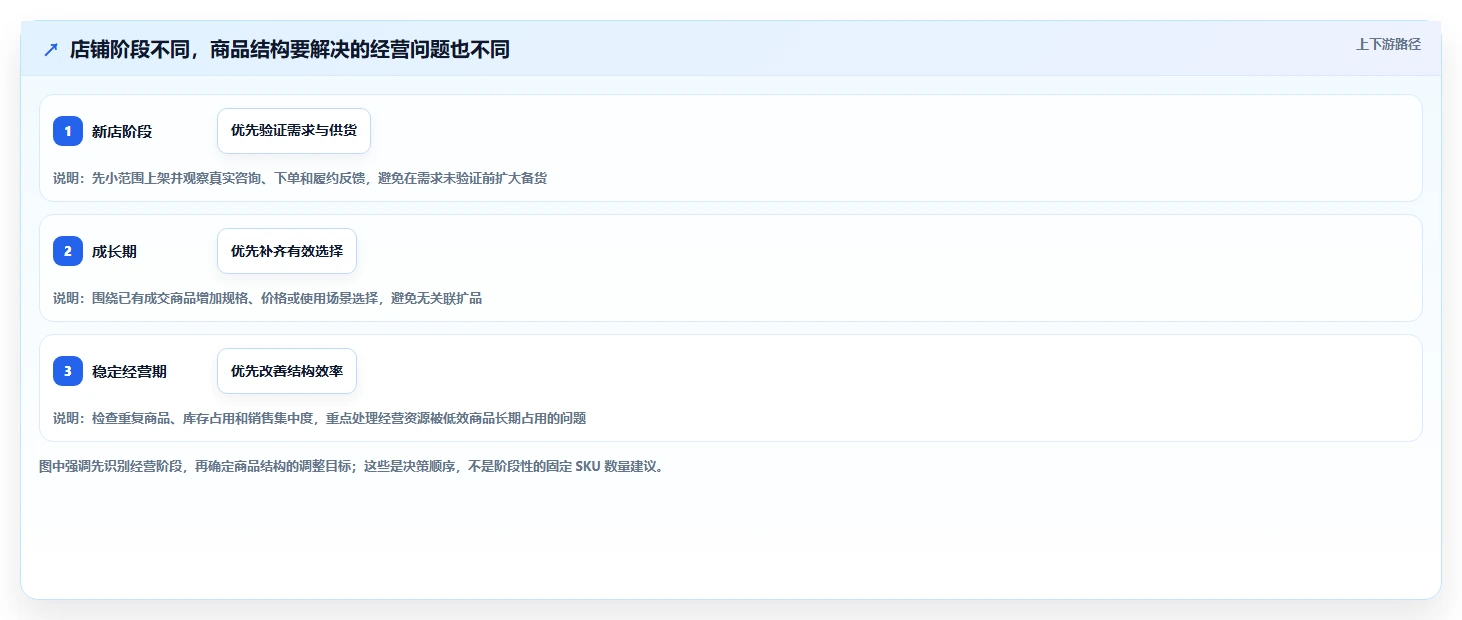The width and height of the screenshot is (1462, 620).
Task: Select the number 2 badge for 成长期
Action: click(x=68, y=251)
